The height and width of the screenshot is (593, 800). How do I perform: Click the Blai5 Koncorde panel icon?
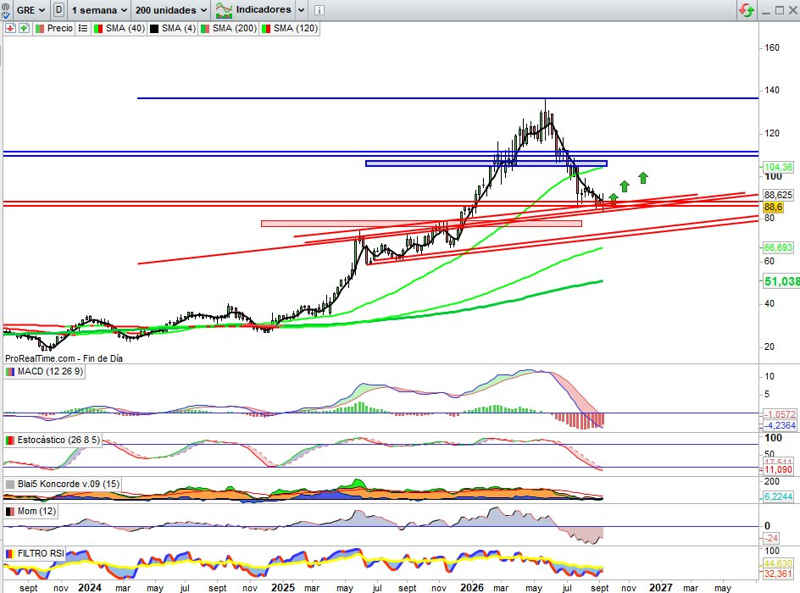10,484
